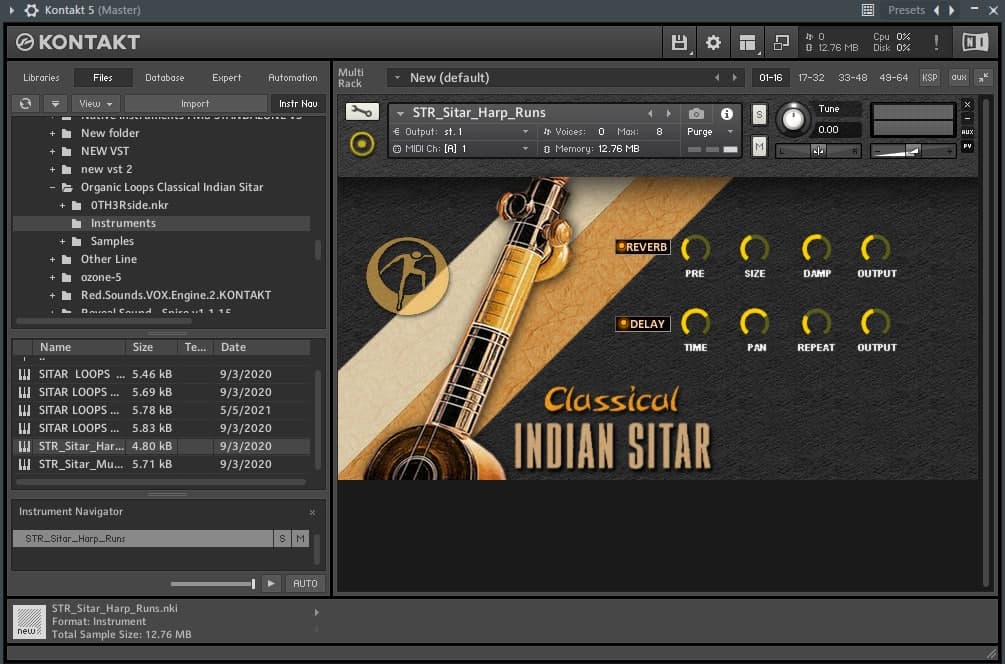Switch to the Automation tab

(x=293, y=78)
